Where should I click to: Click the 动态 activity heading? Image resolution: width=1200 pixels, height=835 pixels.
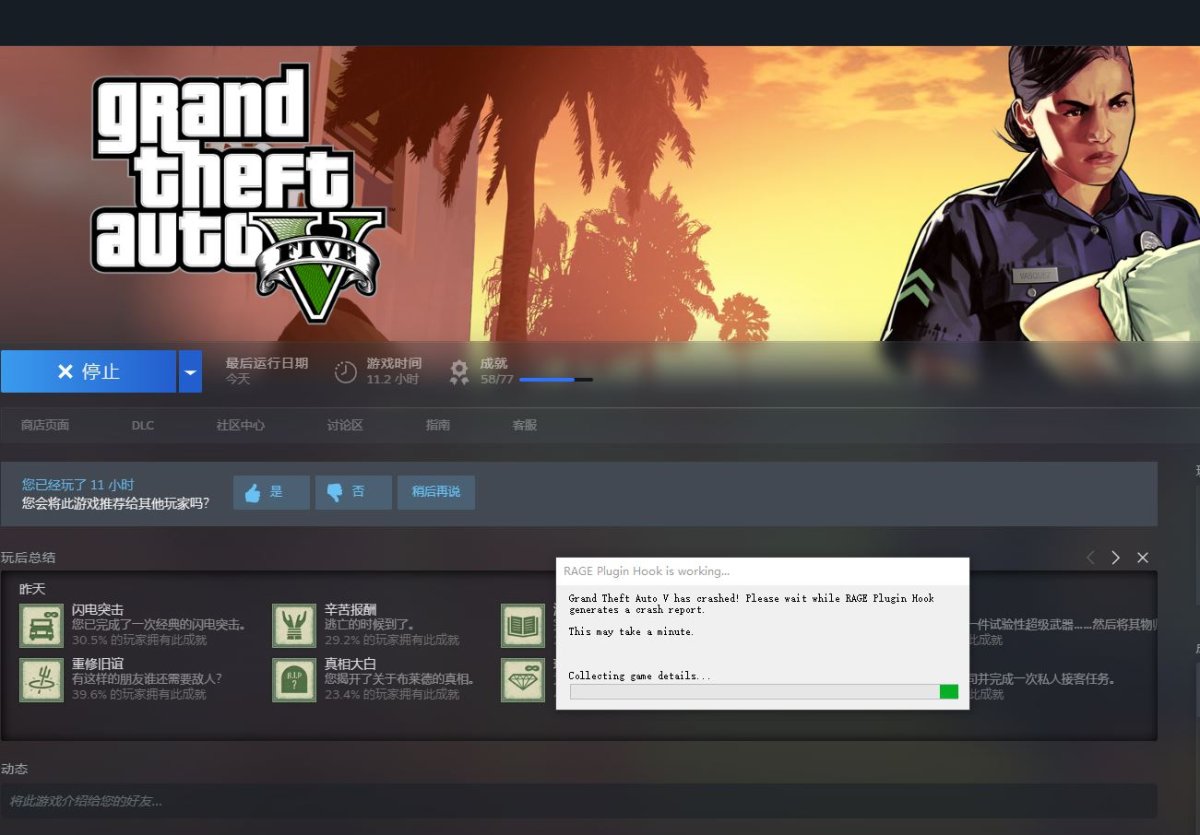click(x=14, y=769)
